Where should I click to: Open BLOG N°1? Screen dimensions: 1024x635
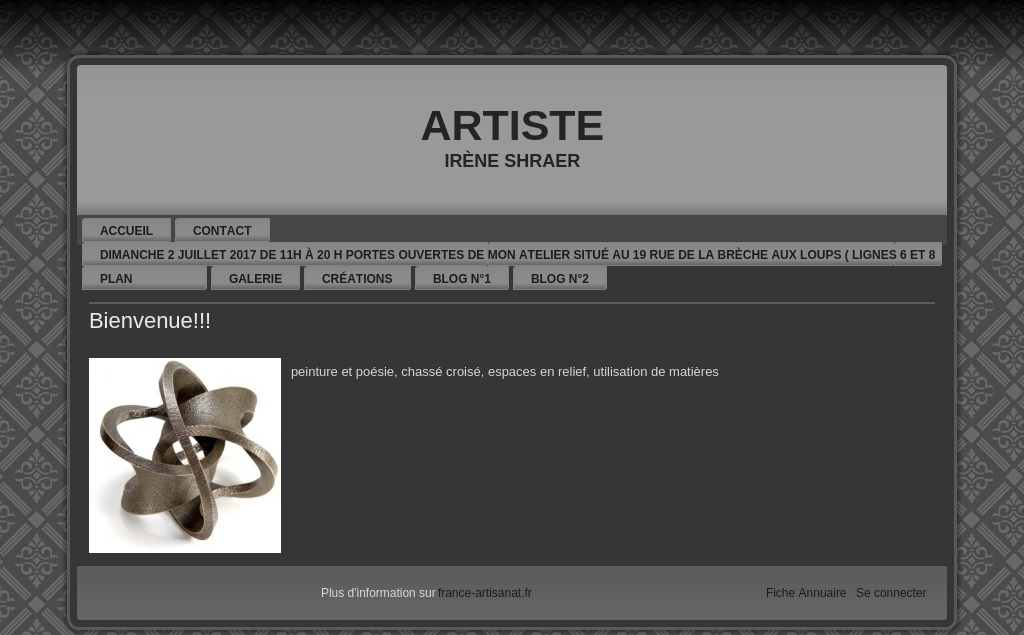[462, 278]
